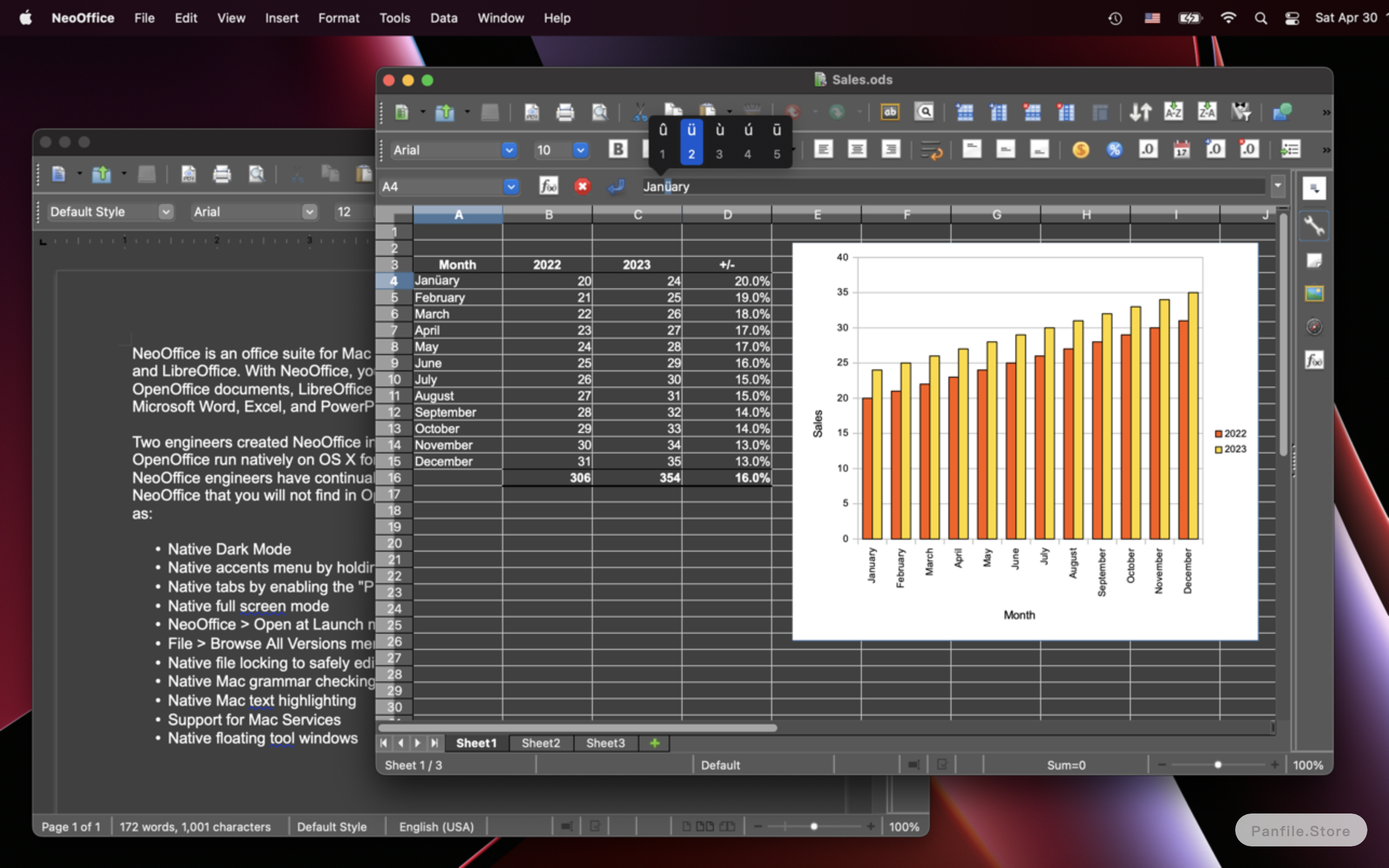Add a new sheet with the plus button
This screenshot has width=1389, height=868.
(x=655, y=743)
